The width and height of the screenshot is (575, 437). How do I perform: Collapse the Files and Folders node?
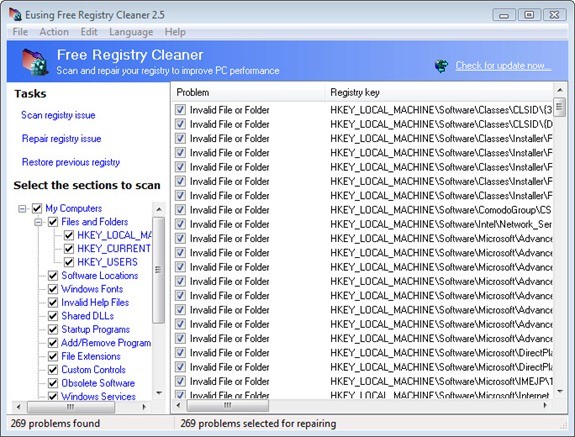[38, 222]
